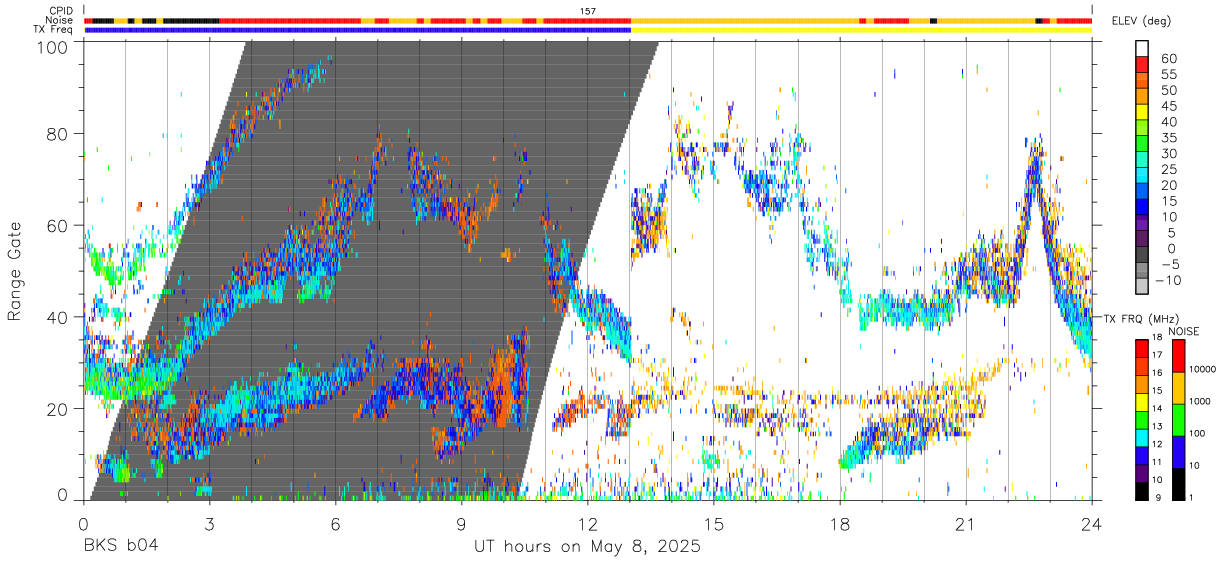The height and width of the screenshot is (567, 1228).
Task: Click the '18' tick label on the UT hours axis
Action: point(840,523)
